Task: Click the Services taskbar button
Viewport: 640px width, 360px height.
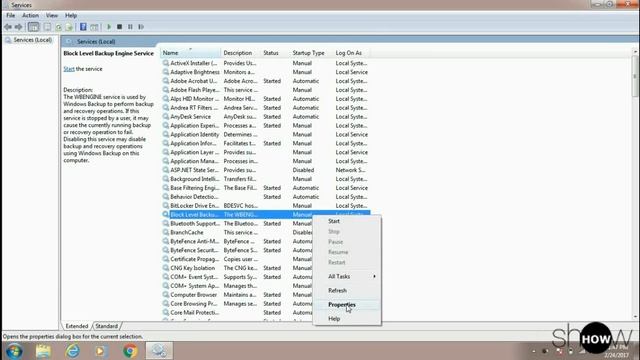Action: pos(160,351)
